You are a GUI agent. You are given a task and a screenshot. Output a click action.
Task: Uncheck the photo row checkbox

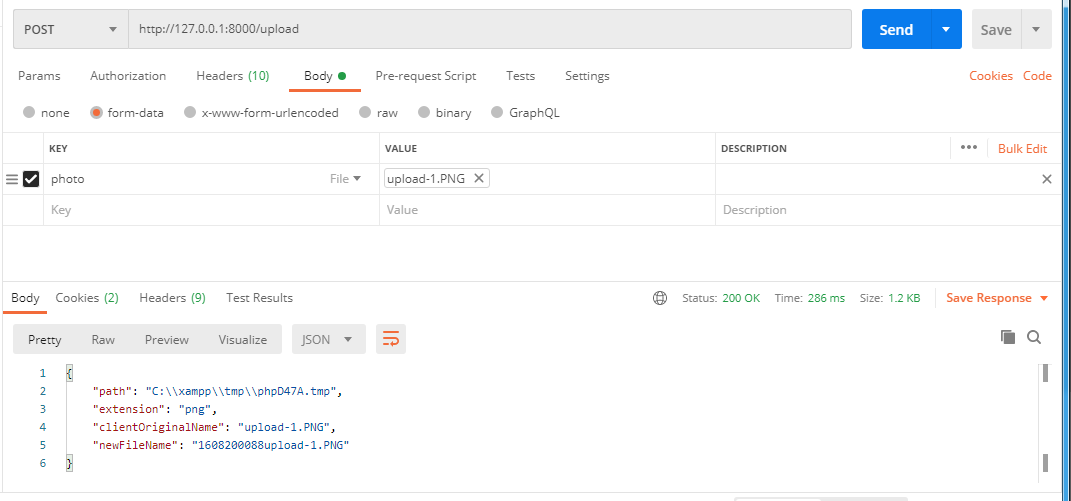click(x=31, y=179)
